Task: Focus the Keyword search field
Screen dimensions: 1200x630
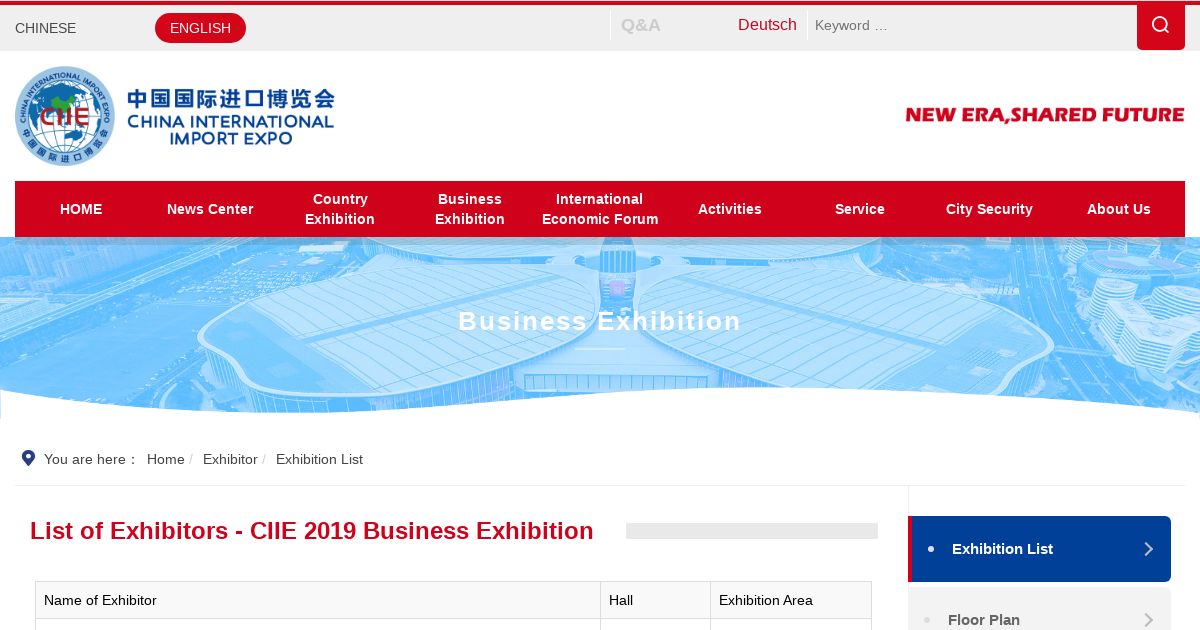Action: (x=971, y=26)
